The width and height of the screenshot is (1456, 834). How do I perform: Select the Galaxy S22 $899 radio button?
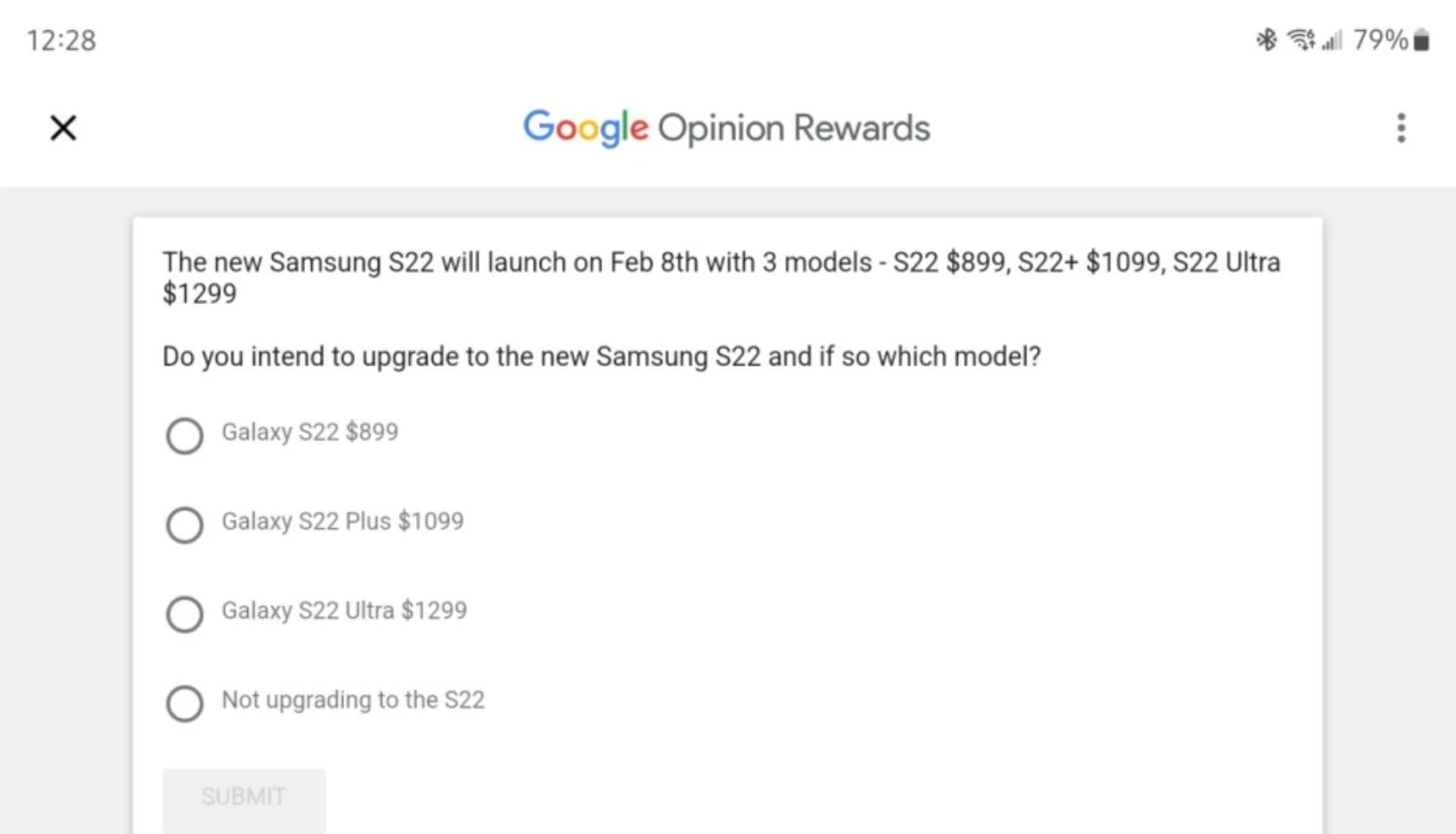point(184,435)
